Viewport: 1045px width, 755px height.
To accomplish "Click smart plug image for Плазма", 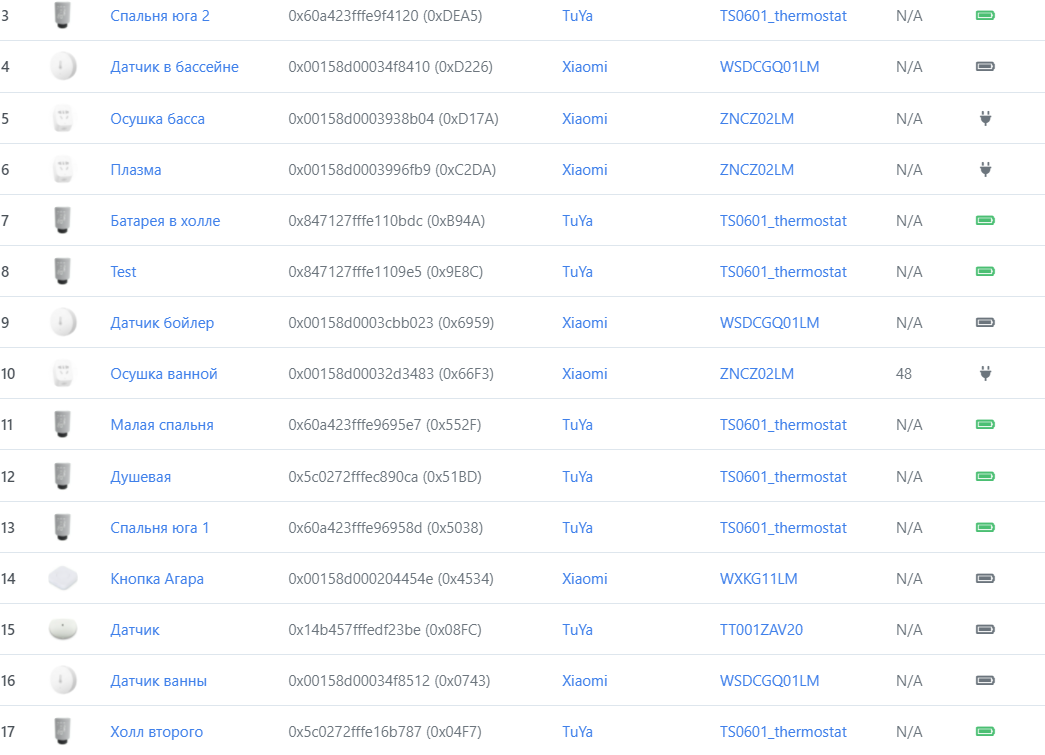I will pos(63,169).
